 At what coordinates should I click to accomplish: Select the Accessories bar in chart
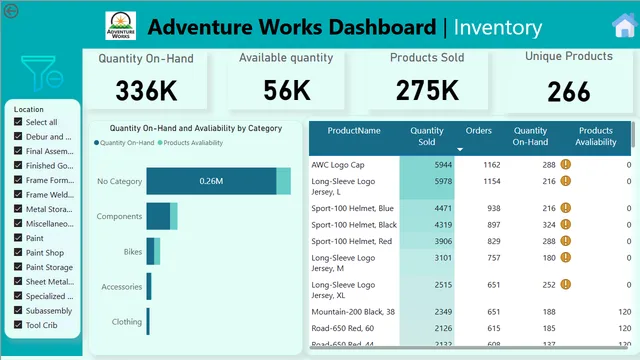149,287
